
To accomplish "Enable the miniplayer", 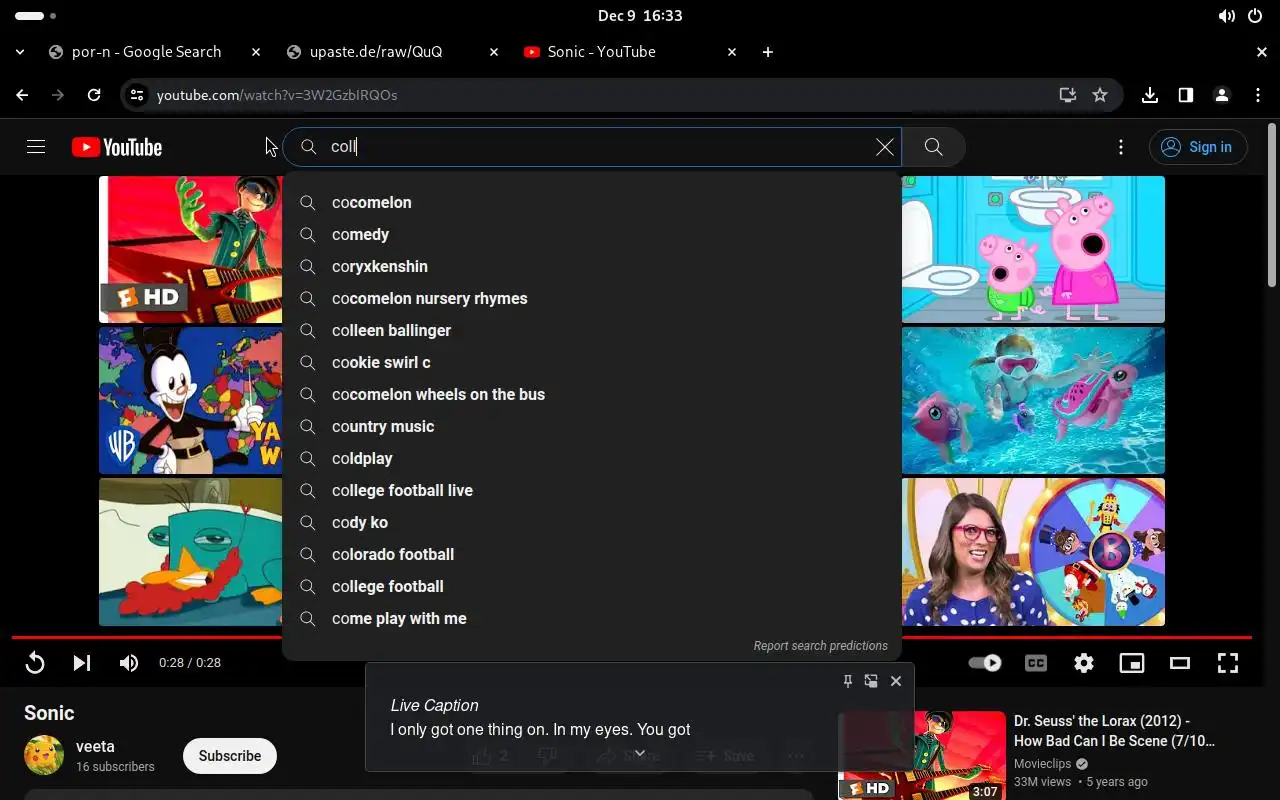I will point(1132,663).
